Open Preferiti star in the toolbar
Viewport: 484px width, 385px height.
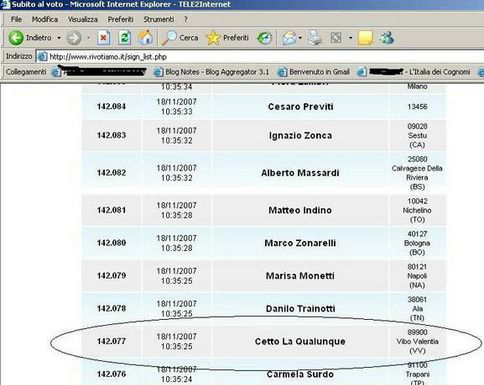(x=227, y=38)
